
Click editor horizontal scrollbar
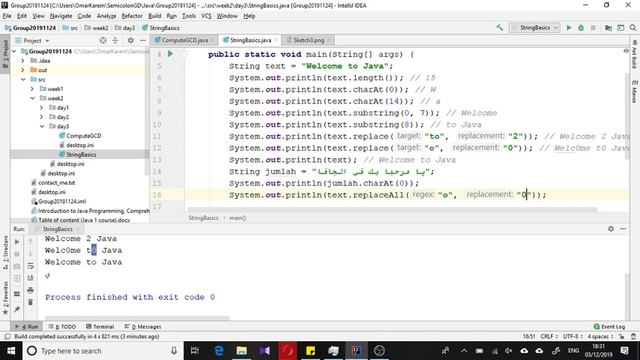point(392,210)
